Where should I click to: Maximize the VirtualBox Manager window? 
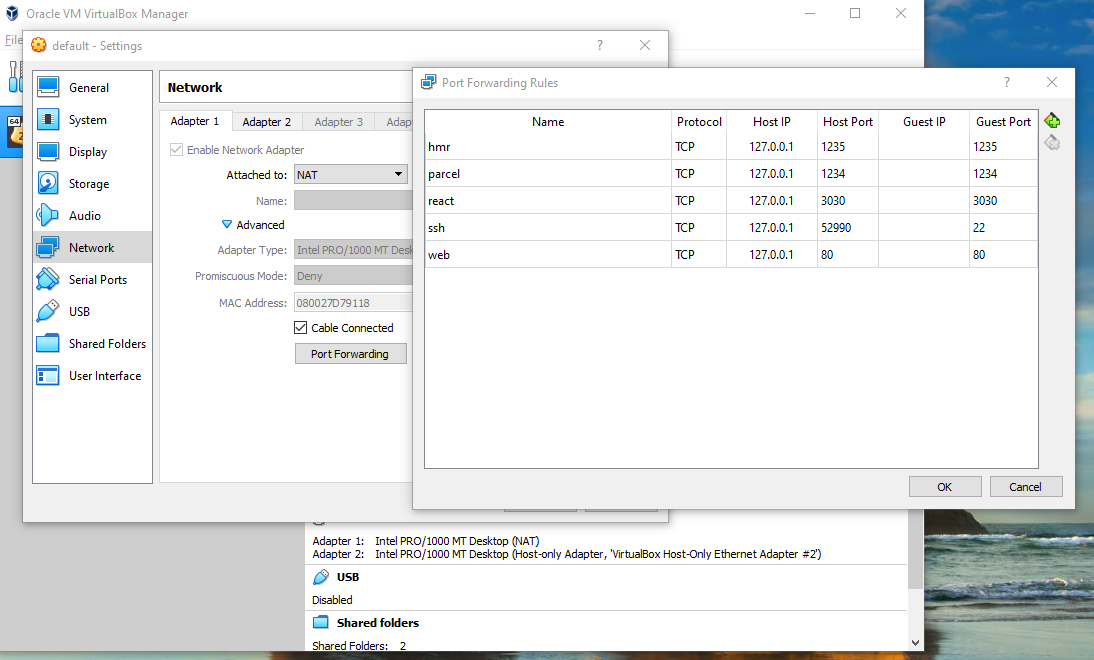(855, 13)
